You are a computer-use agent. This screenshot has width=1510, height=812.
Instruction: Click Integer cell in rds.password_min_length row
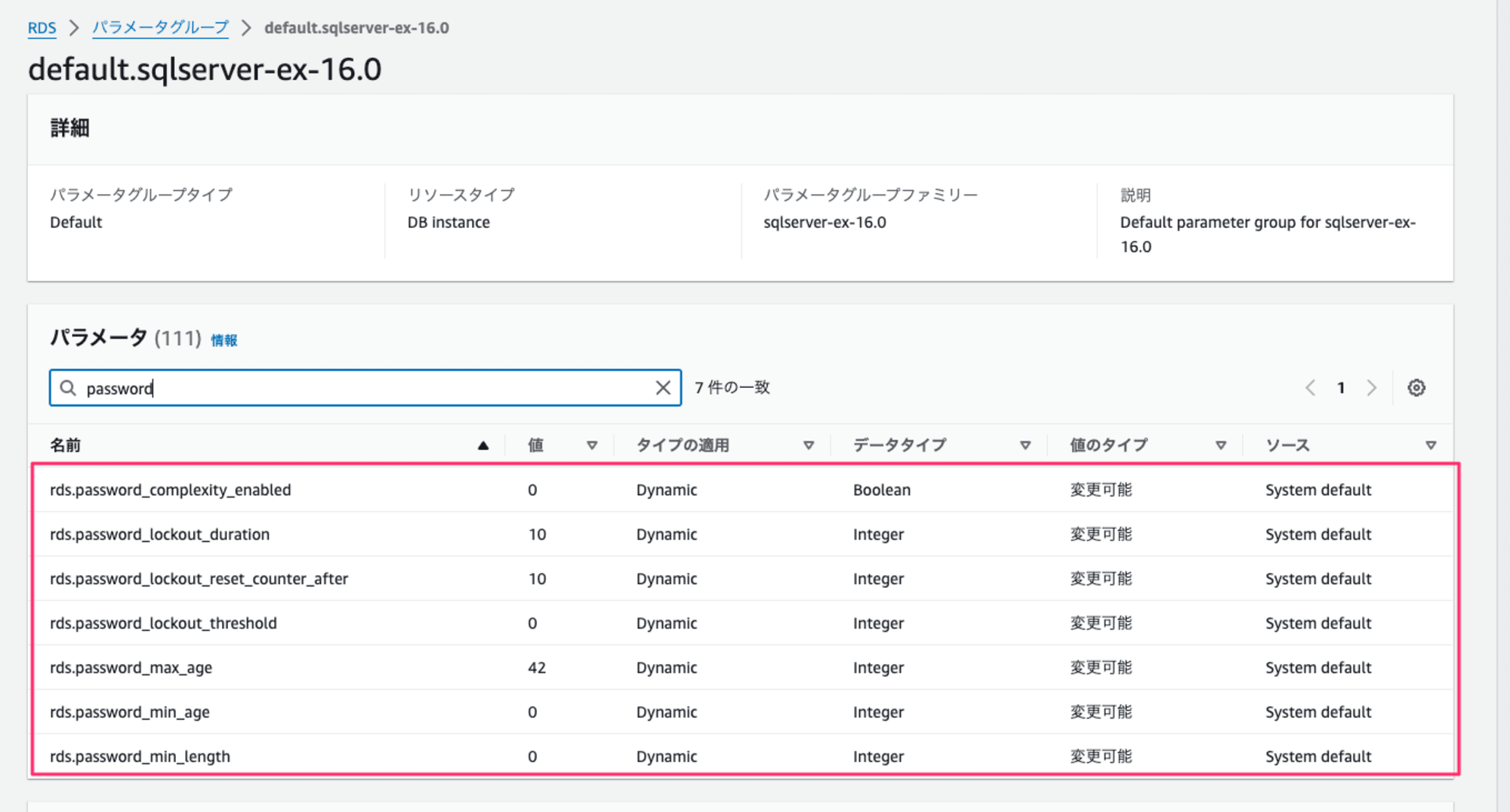tap(879, 756)
